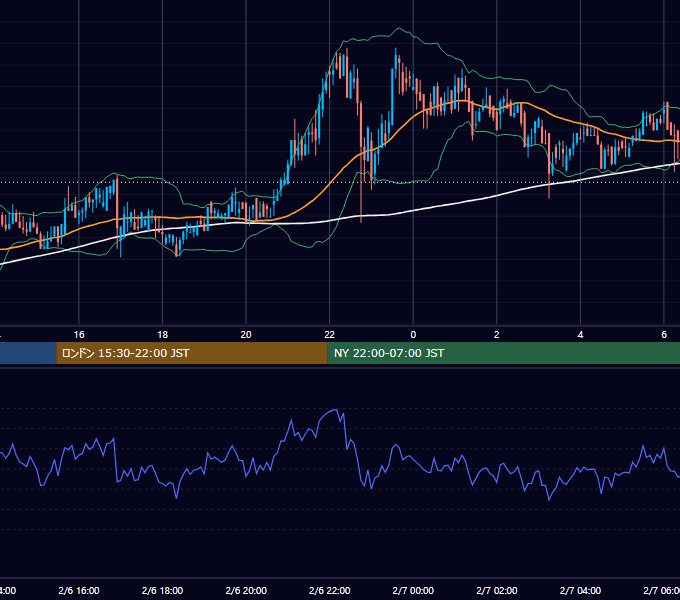Image resolution: width=680 pixels, height=600 pixels.
Task: Click the 2/6 20:00 time label
Action: pos(246,590)
